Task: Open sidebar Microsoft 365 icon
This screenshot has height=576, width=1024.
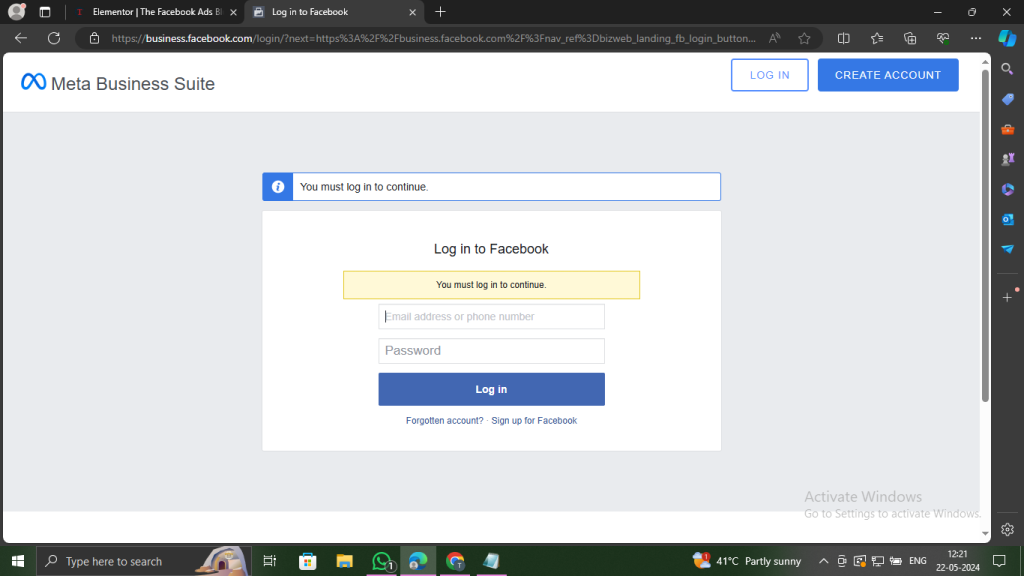Action: click(1008, 189)
